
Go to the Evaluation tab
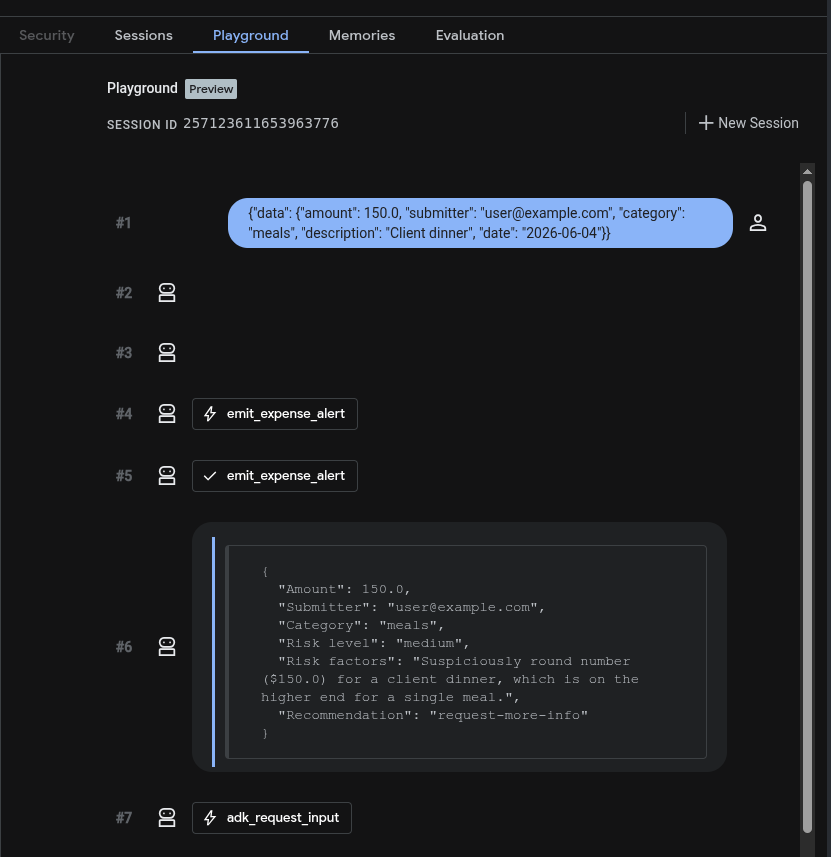(470, 36)
